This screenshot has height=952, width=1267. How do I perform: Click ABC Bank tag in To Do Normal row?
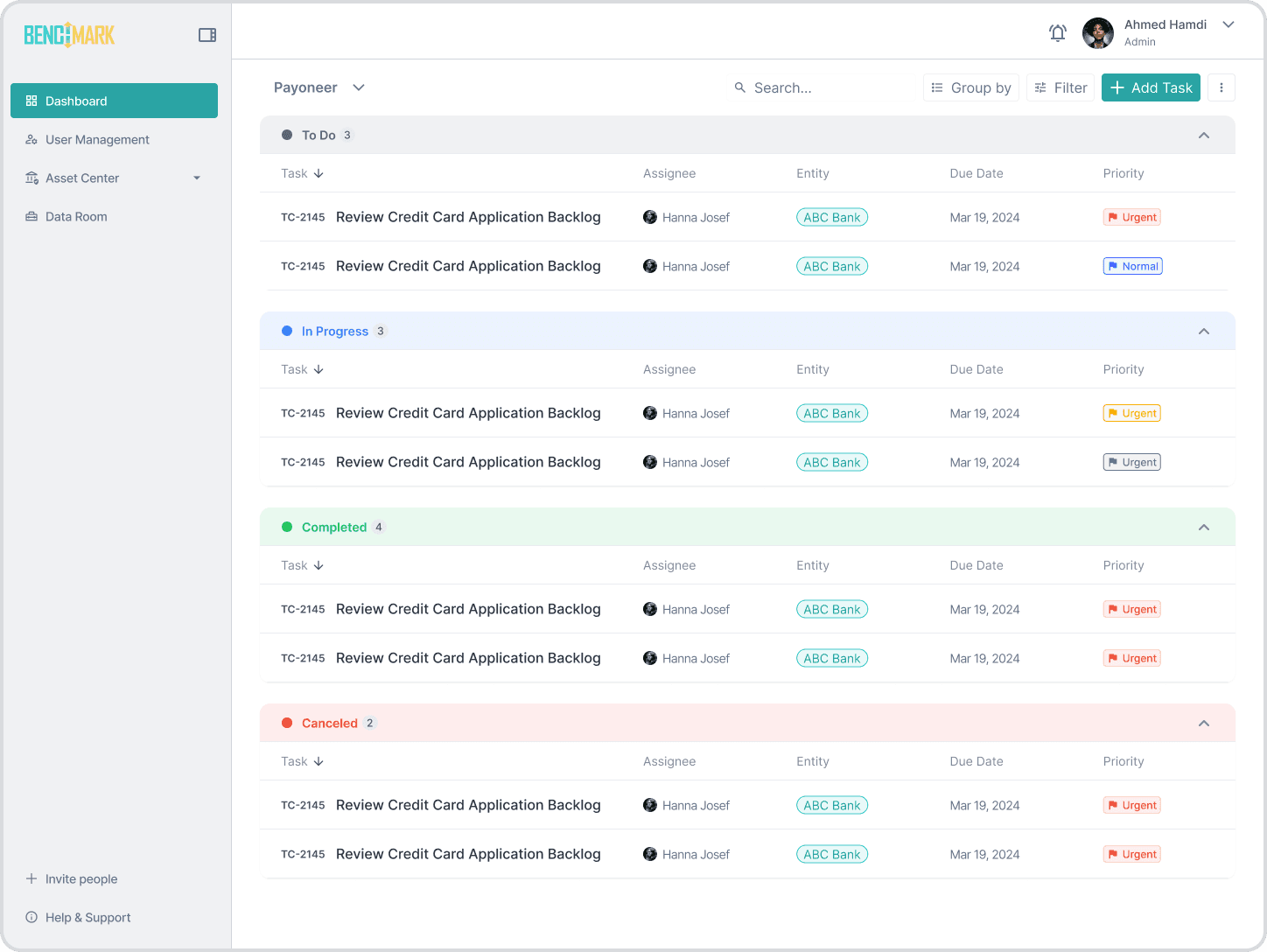coord(832,266)
